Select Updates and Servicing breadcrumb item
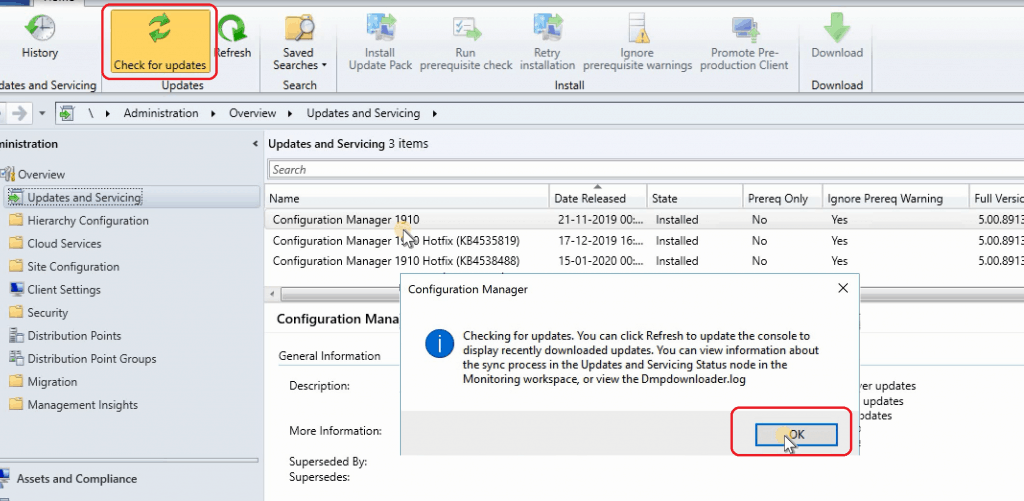1024x501 pixels. point(363,113)
